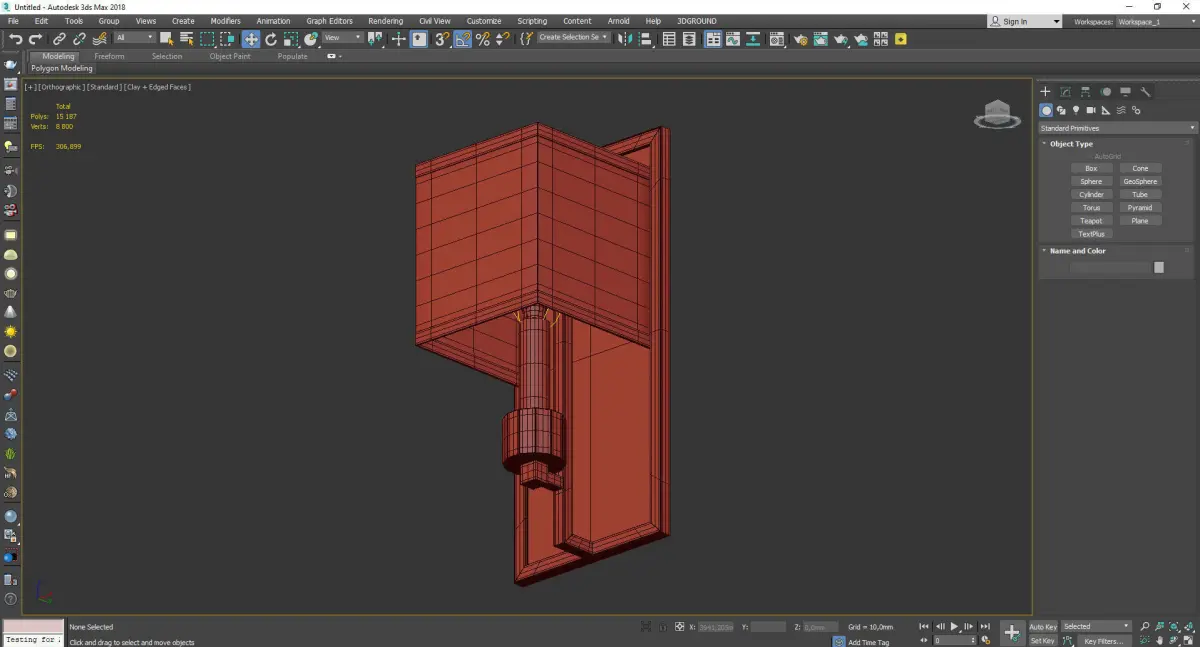Open the selection filter All dropdown

click(134, 38)
